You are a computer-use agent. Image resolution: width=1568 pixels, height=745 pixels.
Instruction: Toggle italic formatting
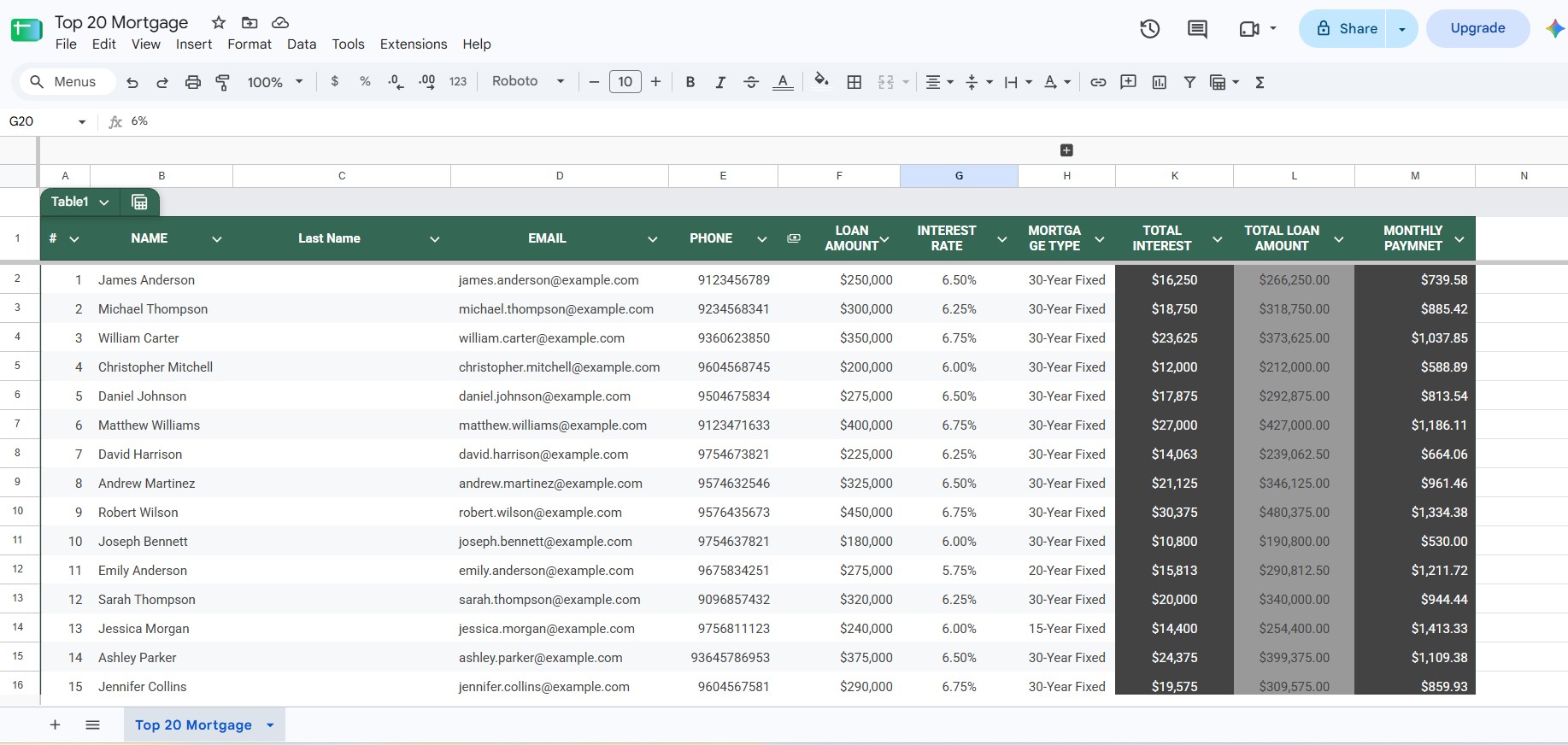(x=720, y=82)
